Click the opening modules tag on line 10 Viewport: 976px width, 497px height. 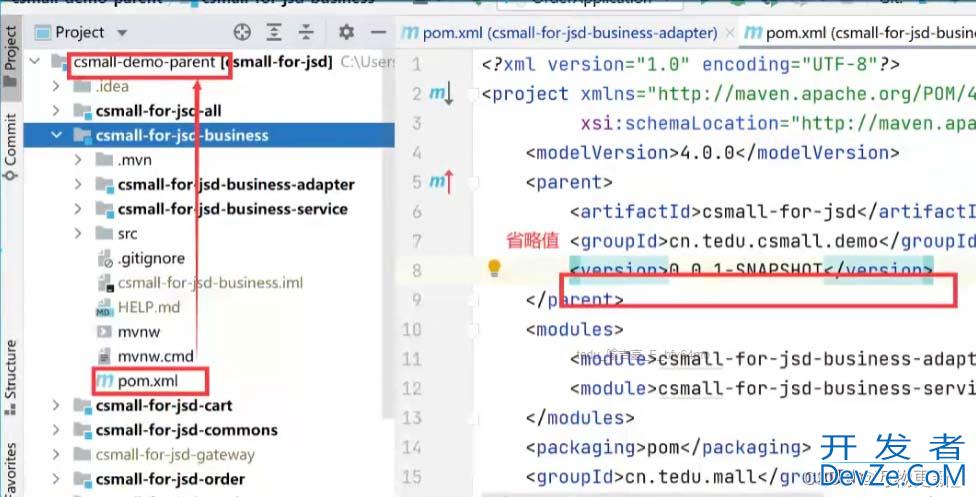pyautogui.click(x=575, y=329)
